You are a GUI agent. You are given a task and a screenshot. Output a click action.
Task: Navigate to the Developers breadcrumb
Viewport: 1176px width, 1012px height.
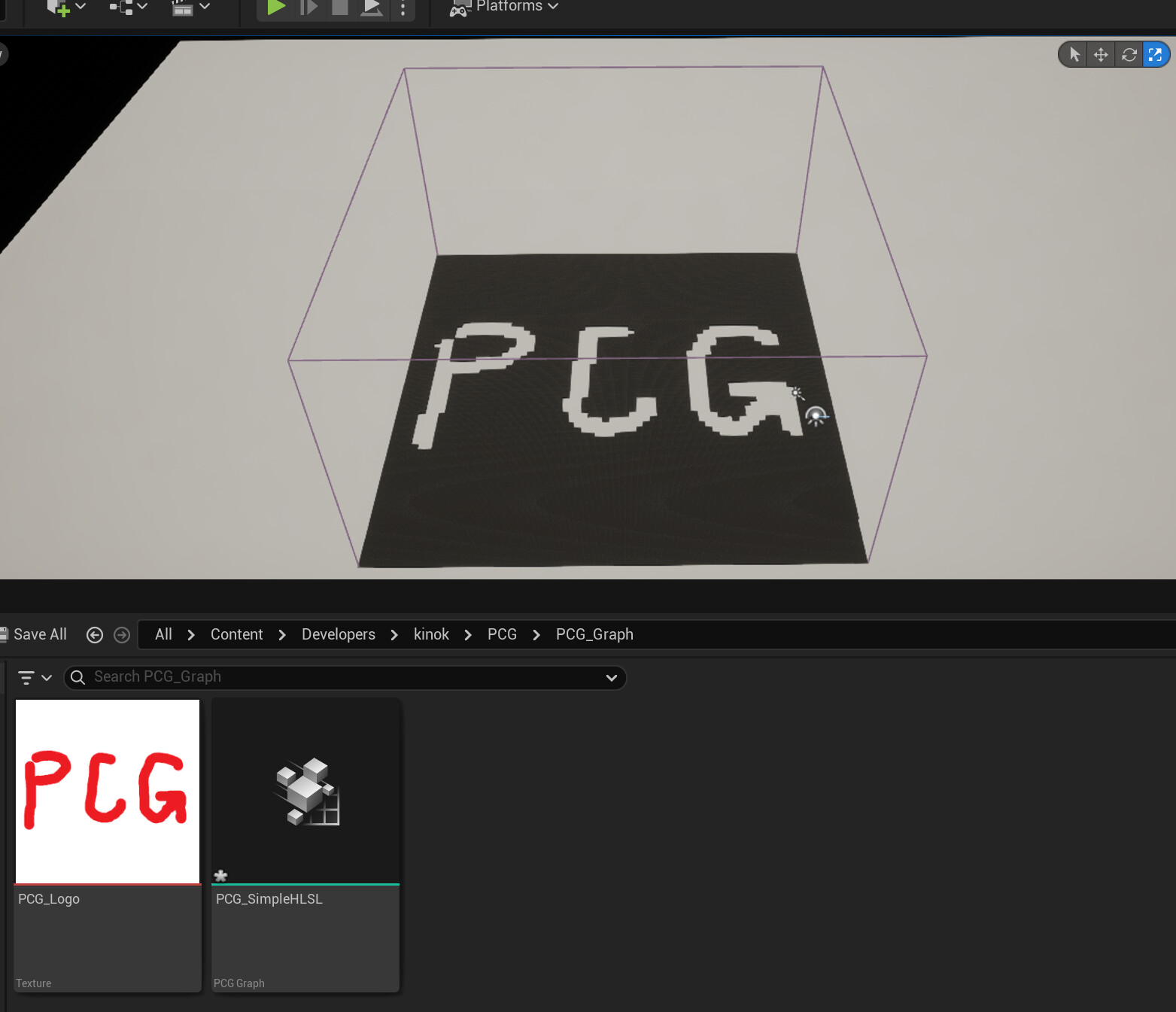[338, 634]
